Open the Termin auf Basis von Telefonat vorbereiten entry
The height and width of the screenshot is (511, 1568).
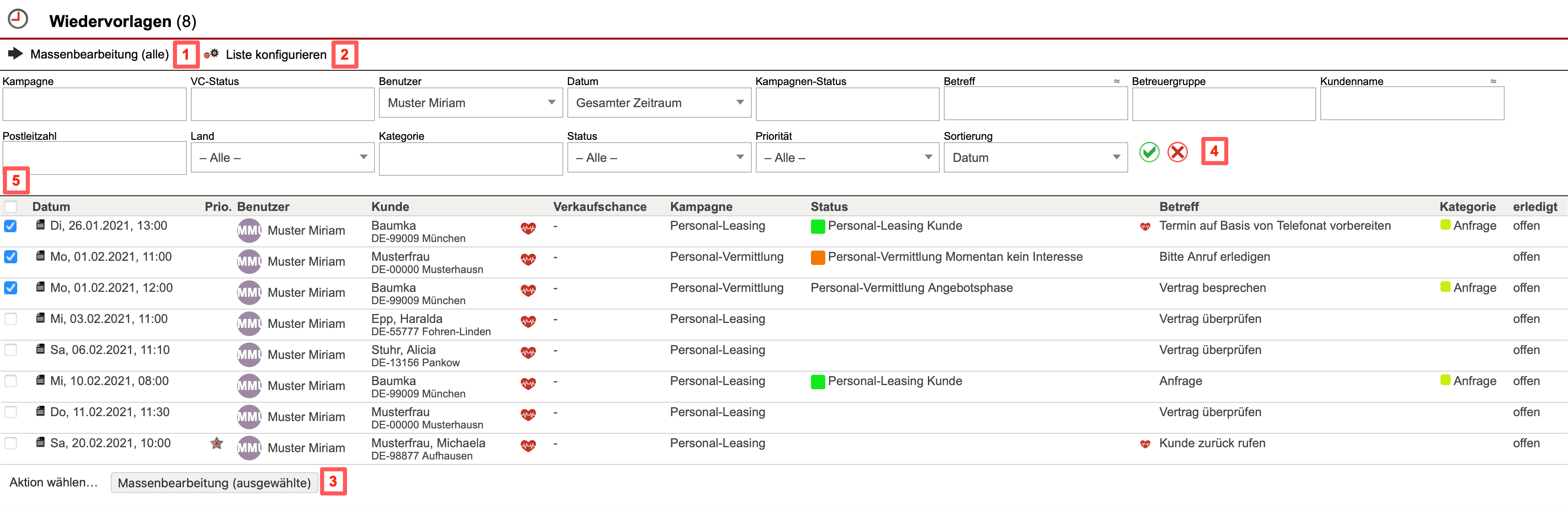[1275, 226]
